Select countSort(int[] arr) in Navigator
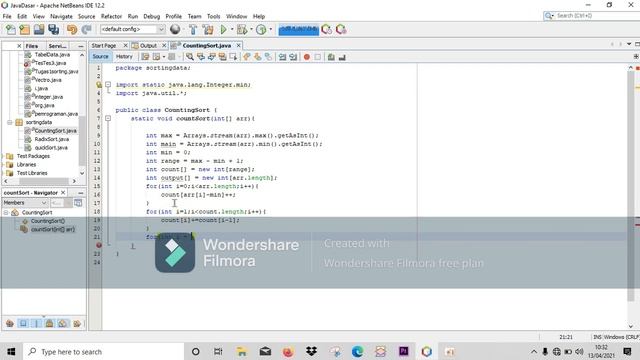 click(x=53, y=229)
